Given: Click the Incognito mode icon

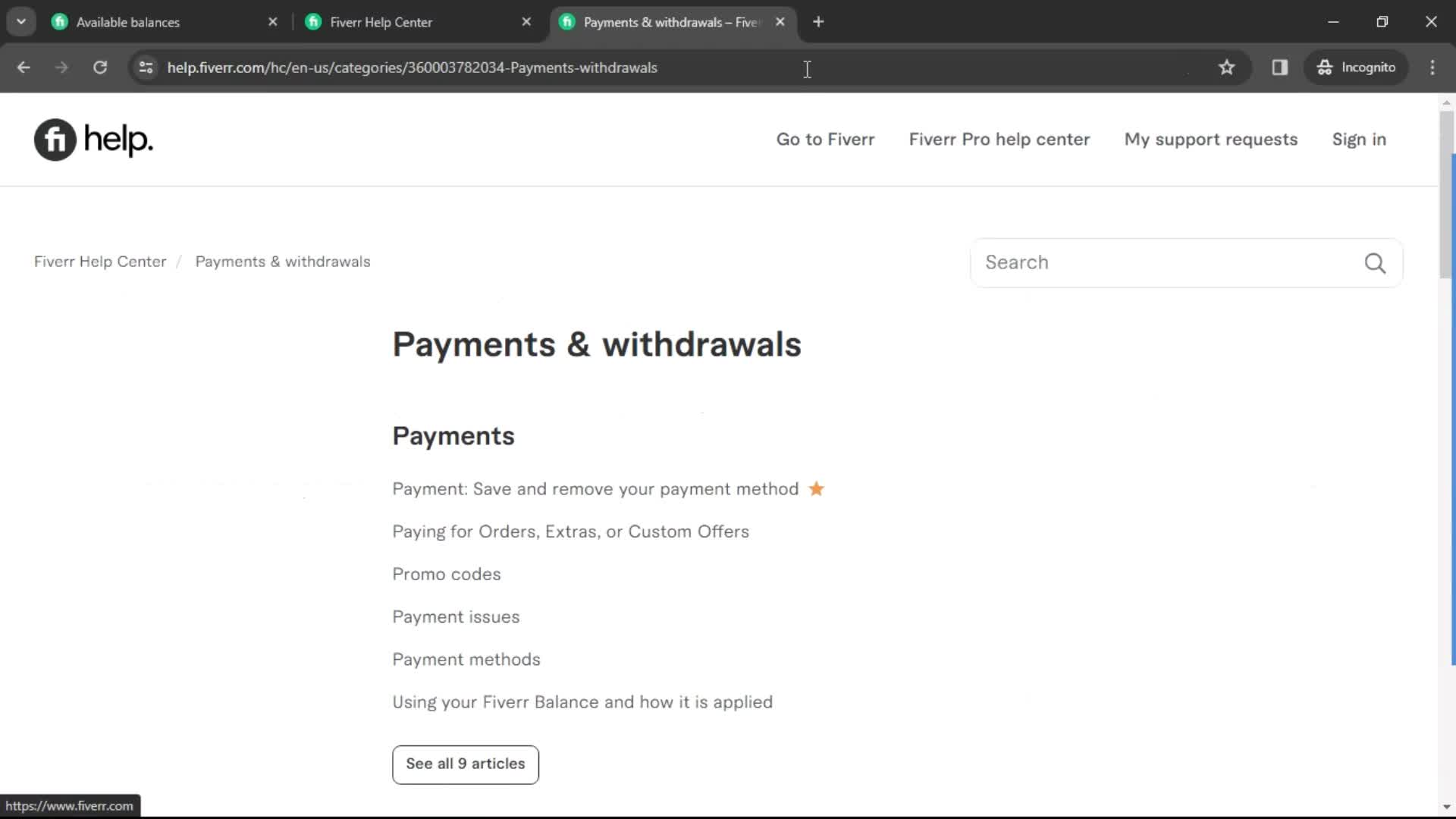Looking at the screenshot, I should [x=1324, y=67].
